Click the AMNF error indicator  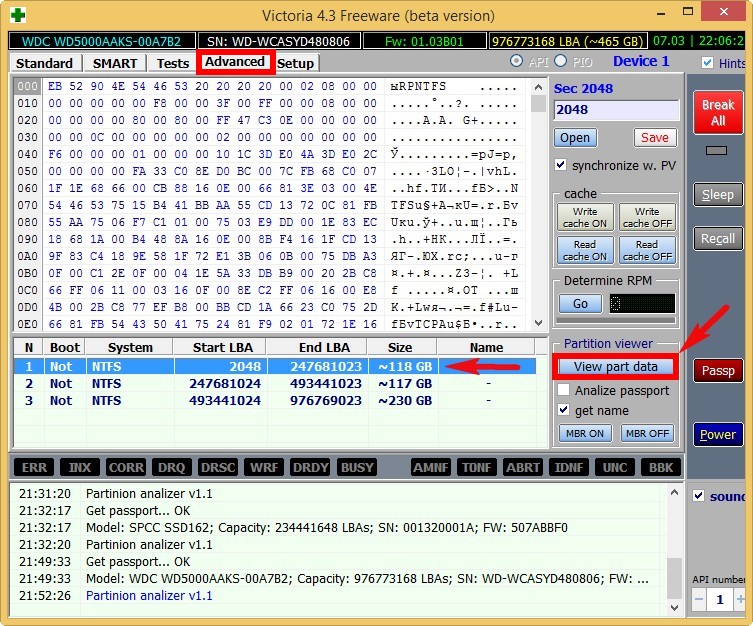point(431,467)
